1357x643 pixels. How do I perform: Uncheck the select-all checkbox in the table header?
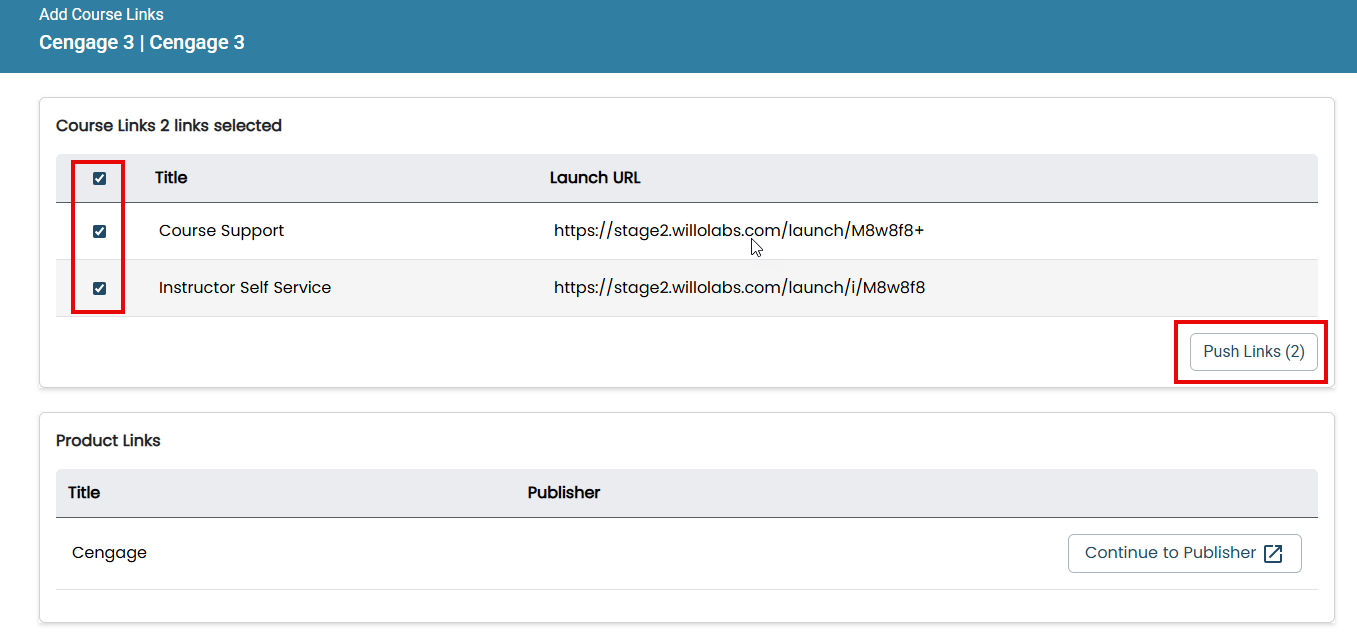tap(98, 178)
